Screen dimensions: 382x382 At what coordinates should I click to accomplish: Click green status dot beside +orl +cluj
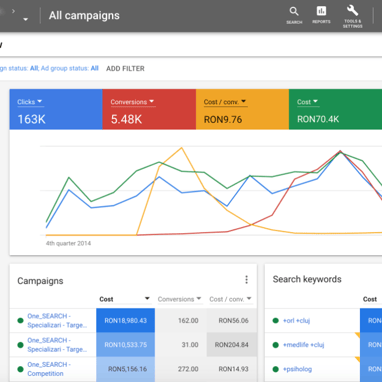tap(275, 321)
